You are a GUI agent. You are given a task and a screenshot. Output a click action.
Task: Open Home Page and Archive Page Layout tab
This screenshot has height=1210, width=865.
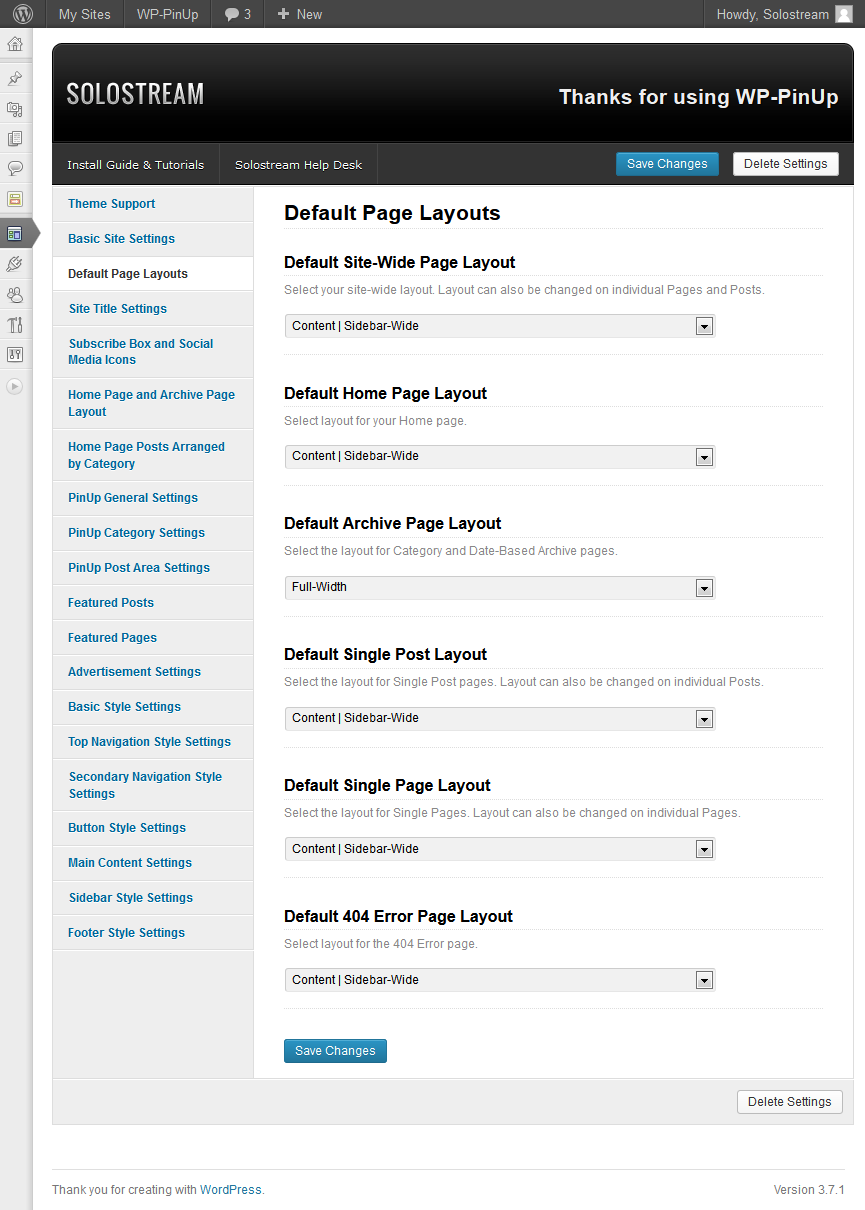[153, 403]
